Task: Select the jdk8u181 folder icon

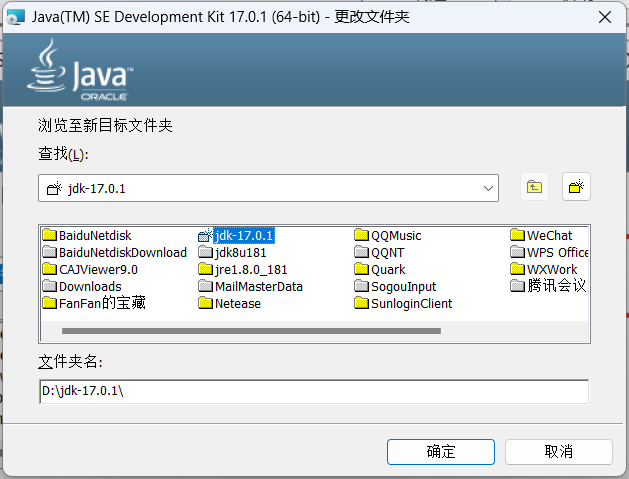Action: [205, 252]
